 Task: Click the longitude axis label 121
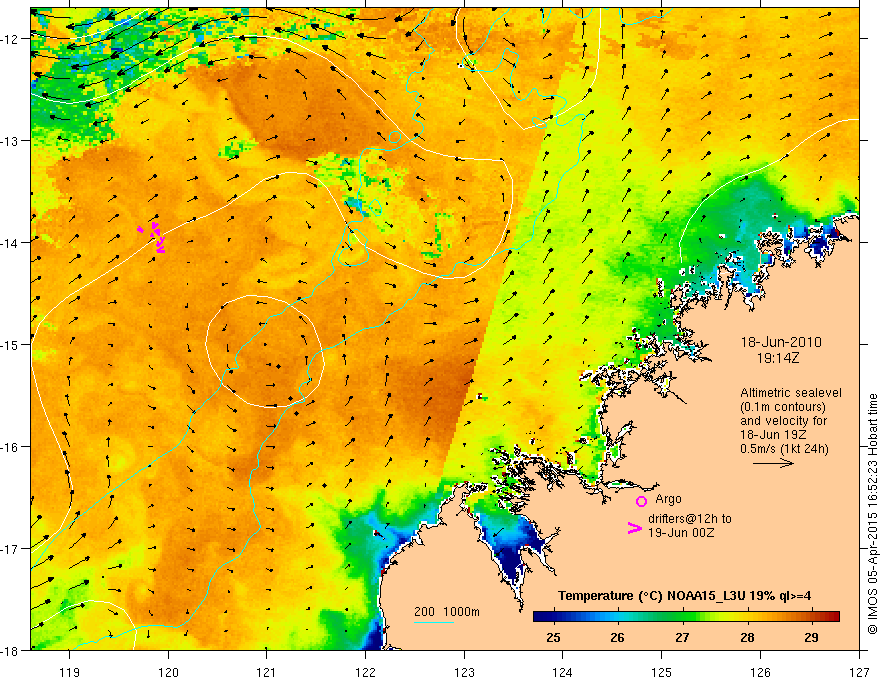[x=267, y=673]
